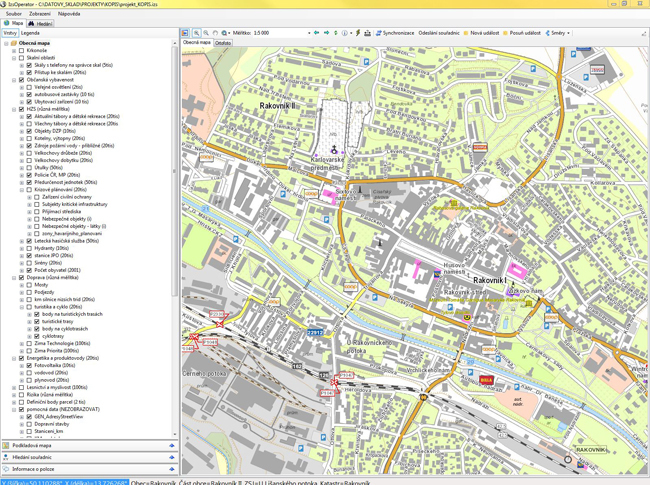Switch to the Legenda tab

(31, 33)
